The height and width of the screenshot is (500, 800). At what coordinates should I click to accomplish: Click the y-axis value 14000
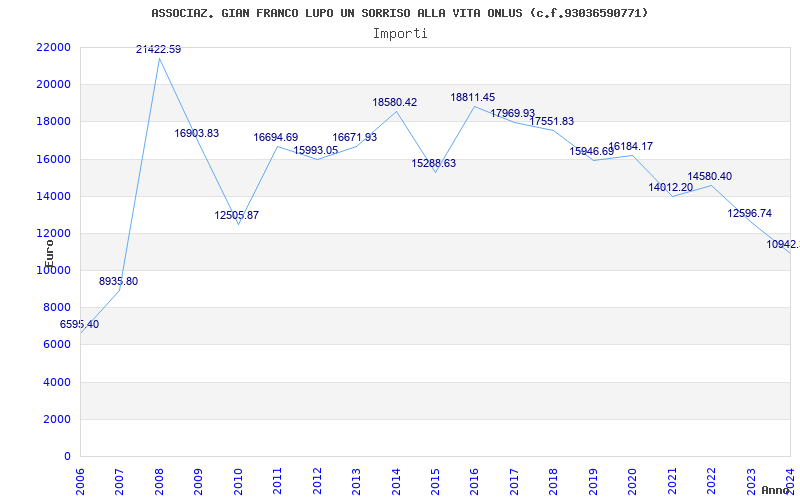(54, 196)
